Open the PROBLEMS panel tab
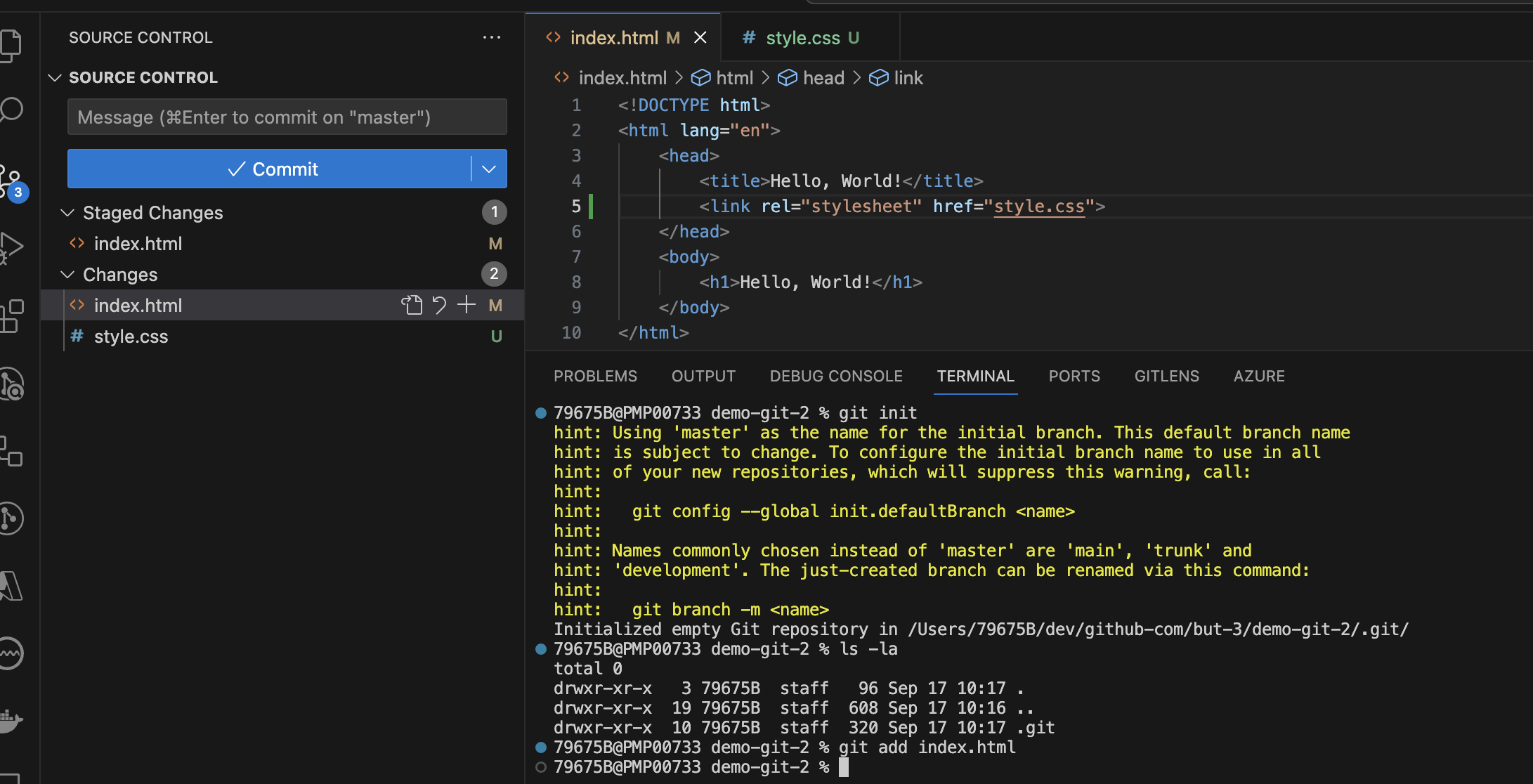 (595, 376)
